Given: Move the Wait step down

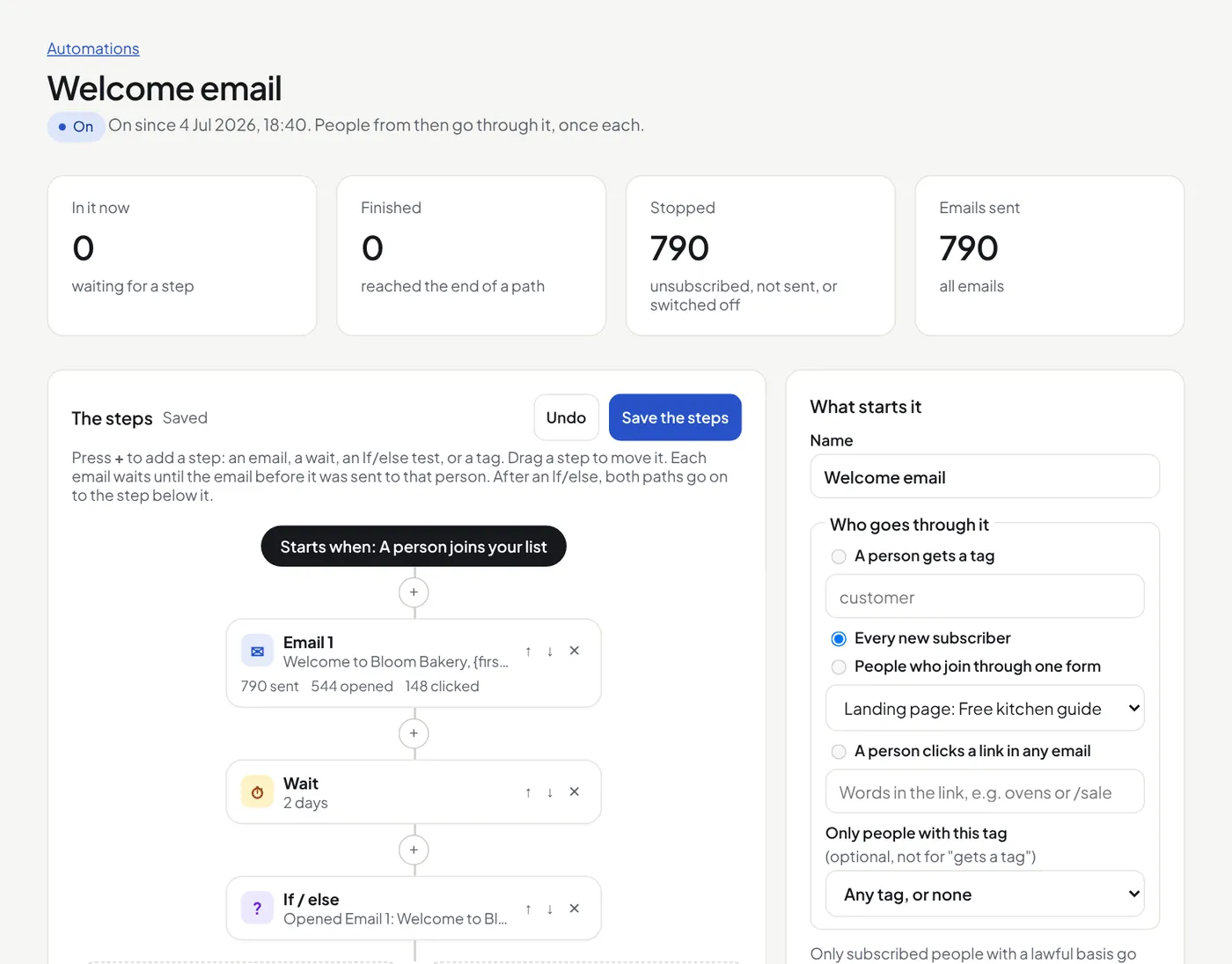Looking at the screenshot, I should [550, 792].
